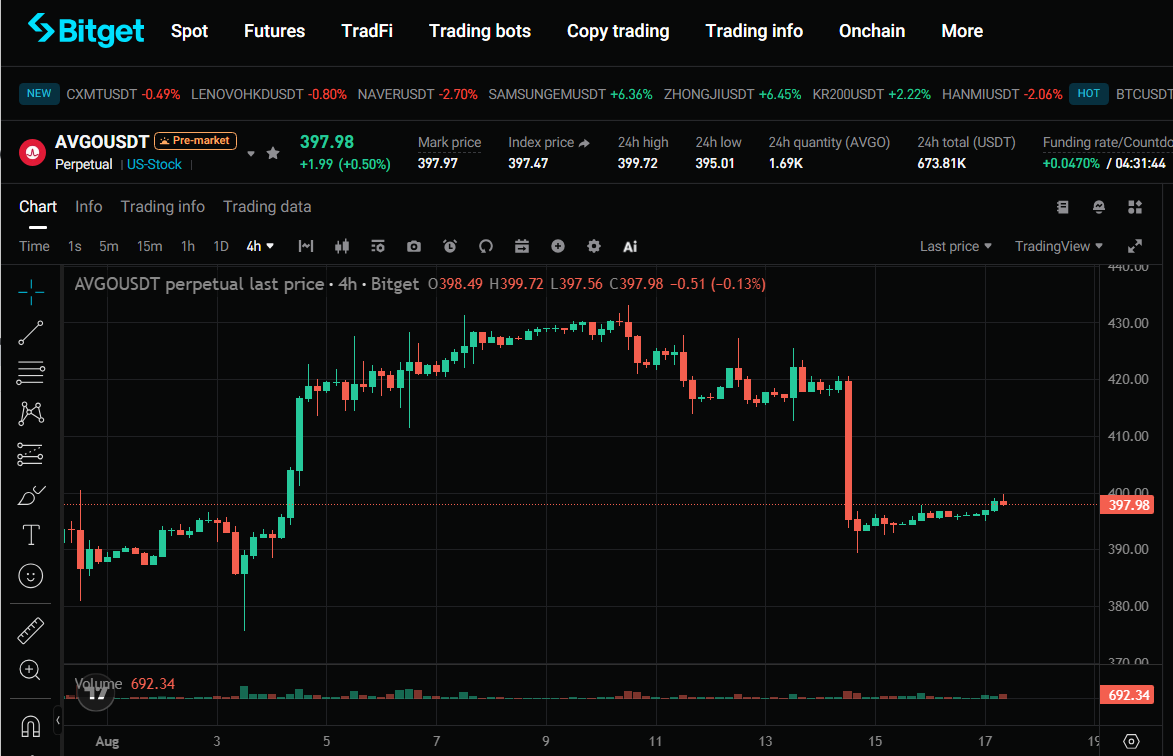Open the chart settings gear icon

(x=593, y=246)
